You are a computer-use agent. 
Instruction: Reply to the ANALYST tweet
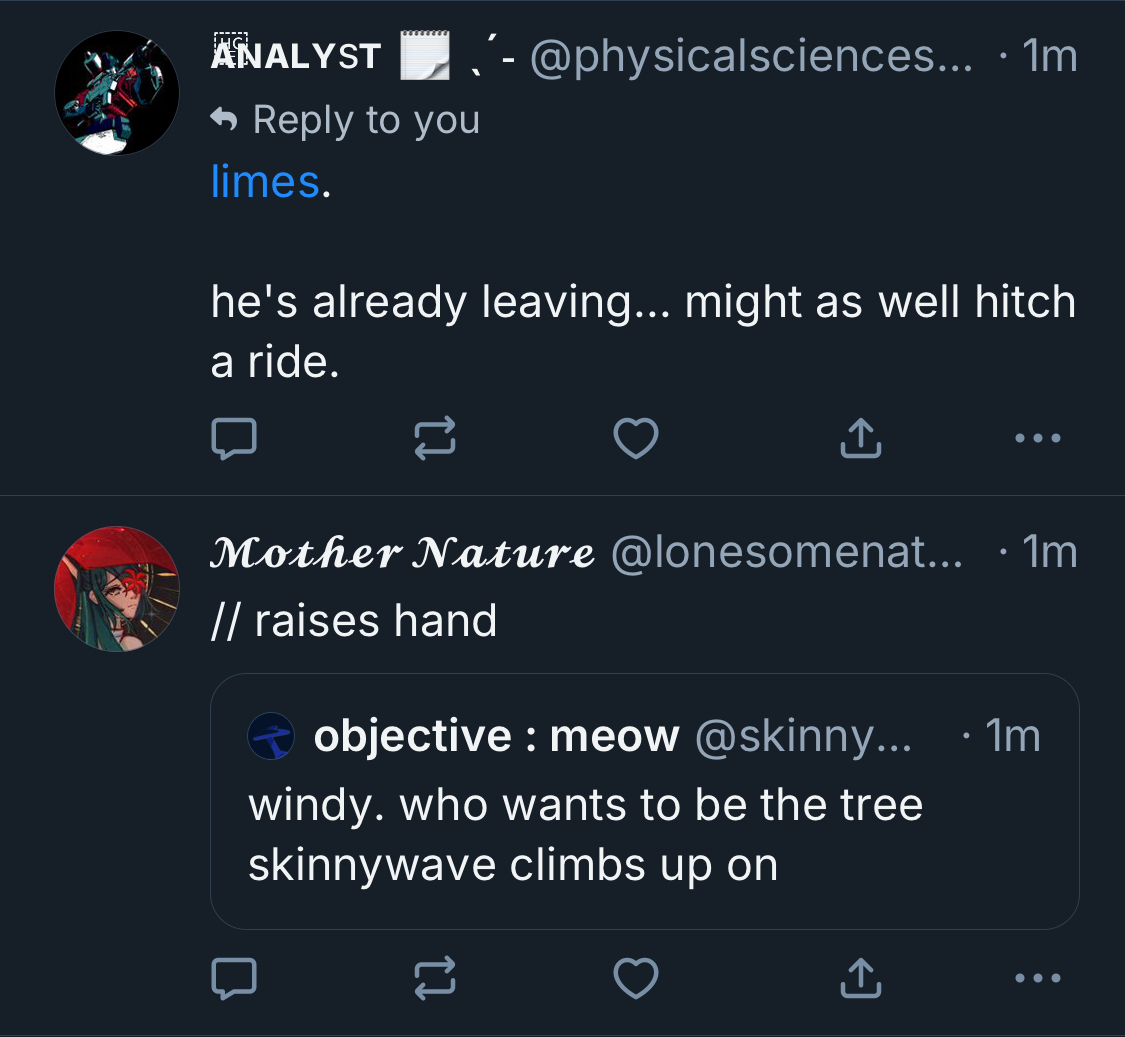234,439
